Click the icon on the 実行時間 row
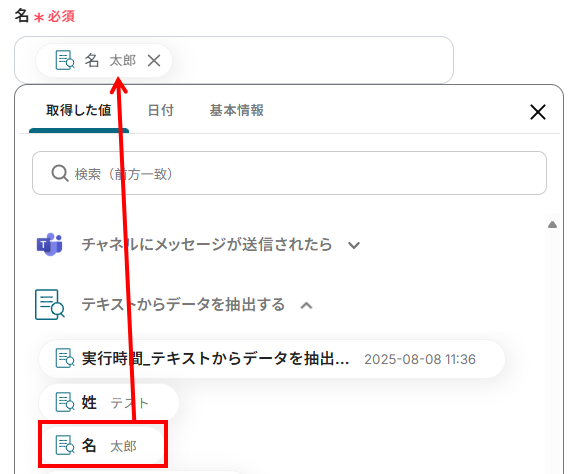 tap(65, 358)
